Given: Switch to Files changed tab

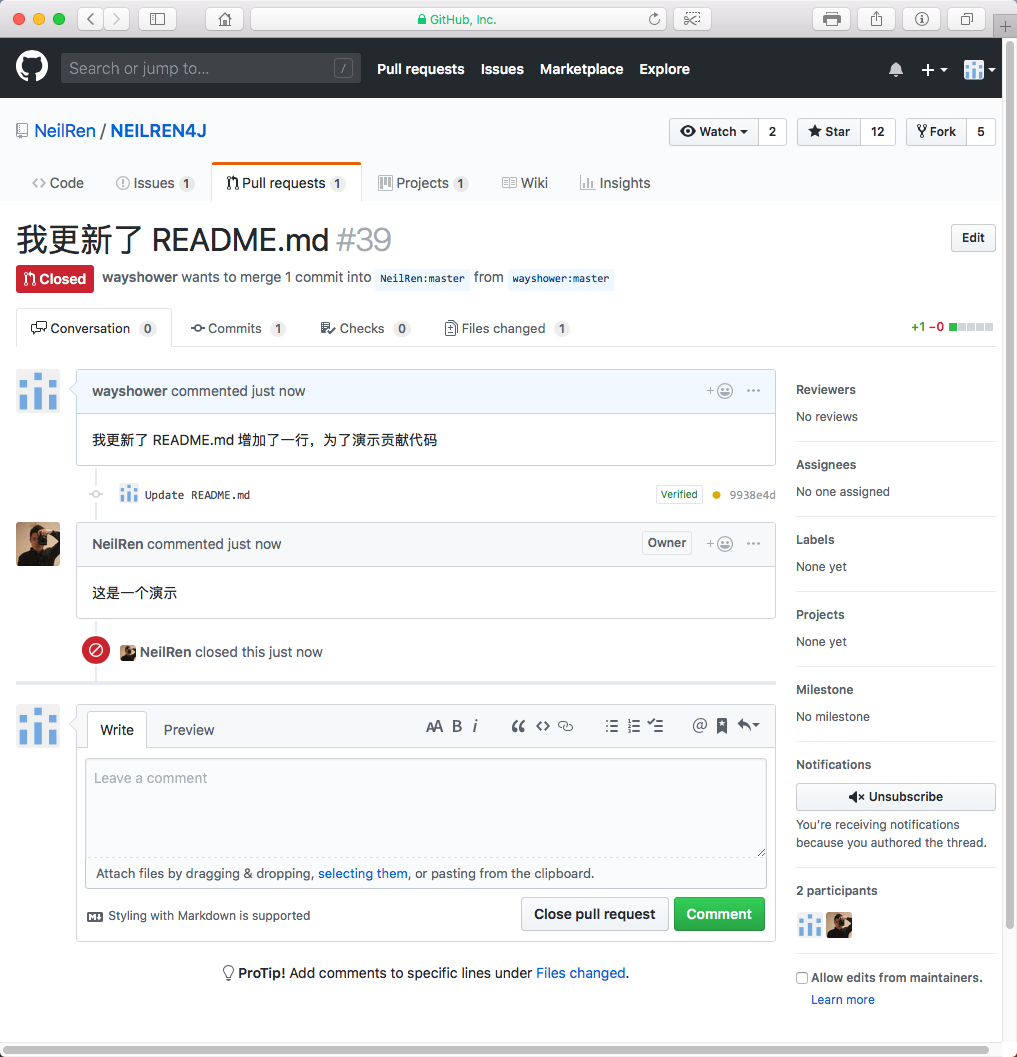Looking at the screenshot, I should (507, 328).
